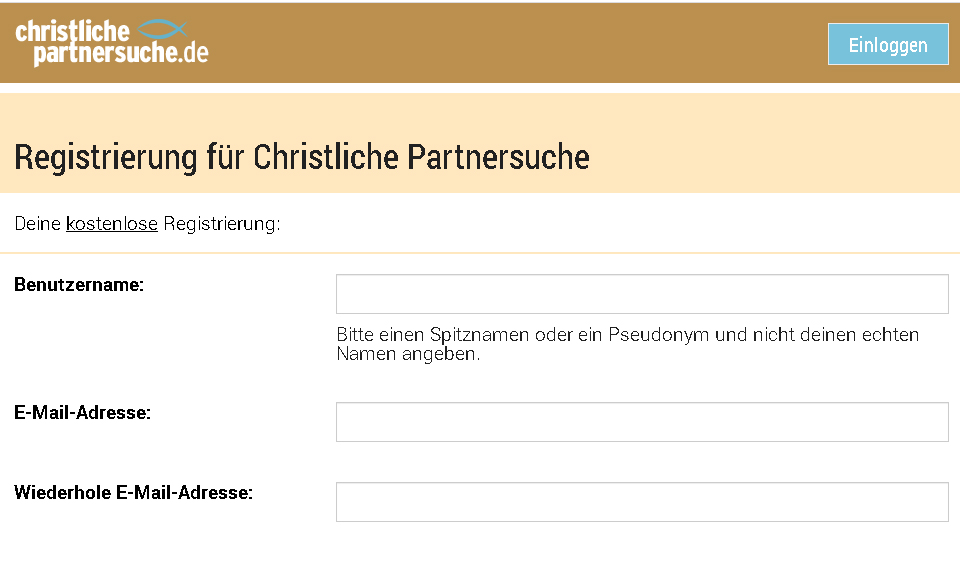Viewport: 960px width, 561px height.
Task: Select the Wiederhole E-Mail-Adresse input field
Action: point(641,502)
